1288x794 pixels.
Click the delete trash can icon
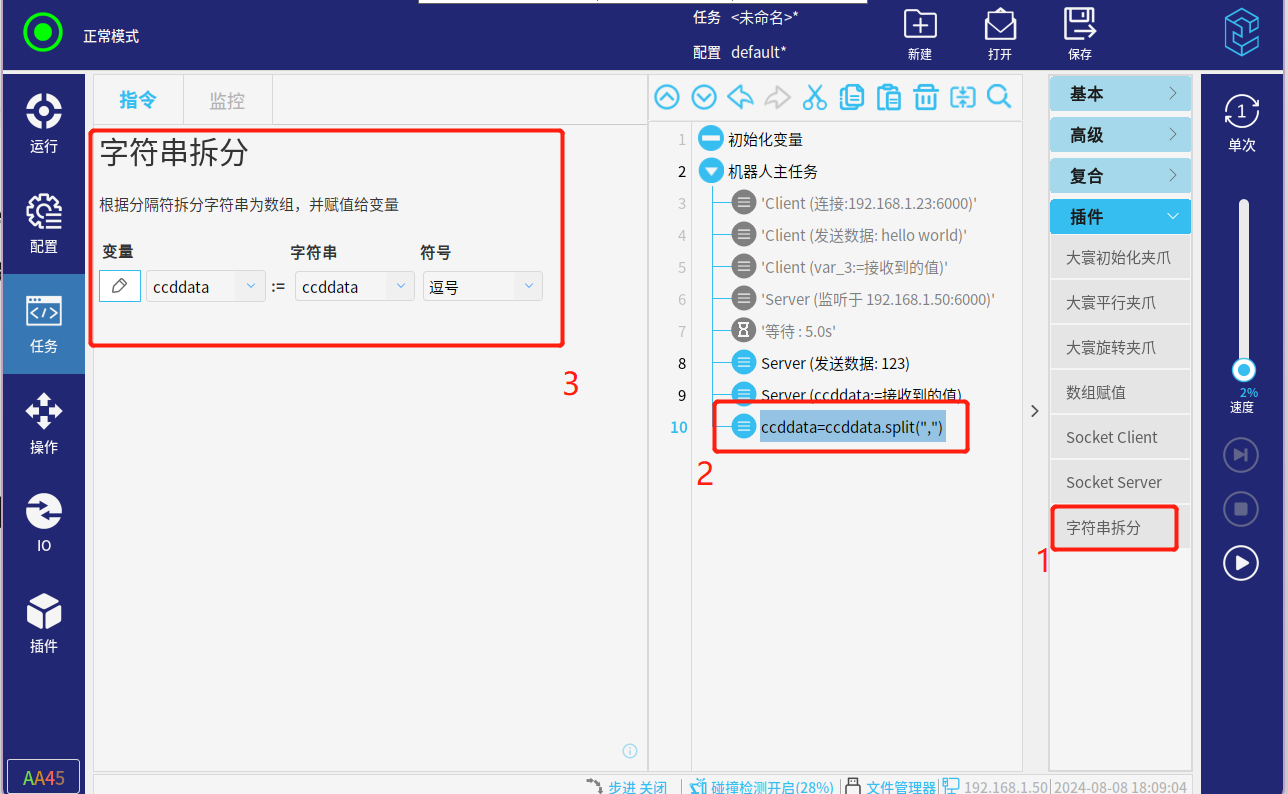pos(926,97)
